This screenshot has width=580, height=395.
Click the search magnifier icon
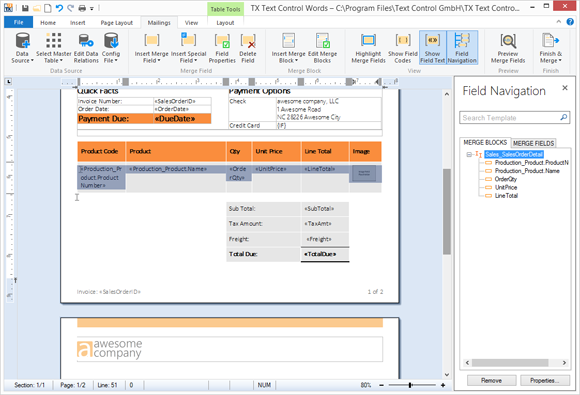coord(564,117)
